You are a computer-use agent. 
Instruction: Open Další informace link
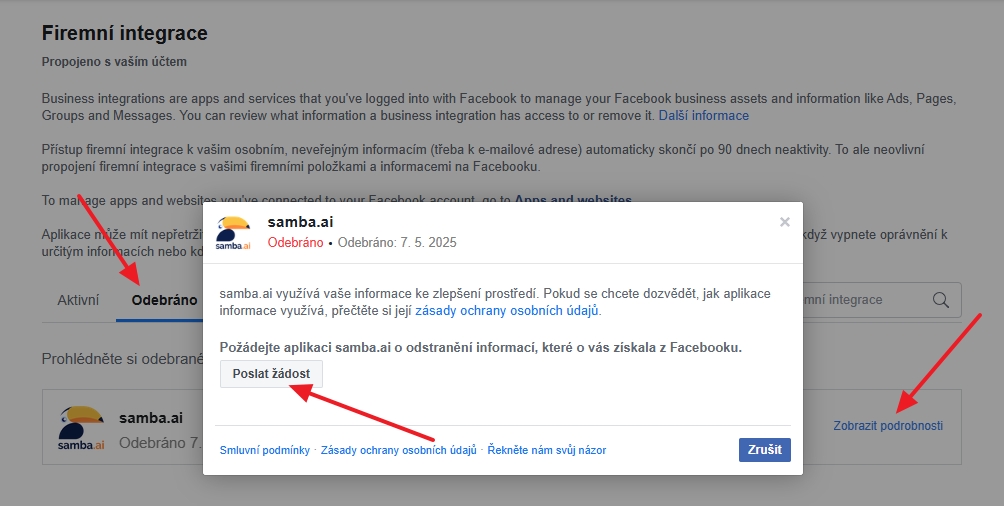tap(704, 116)
